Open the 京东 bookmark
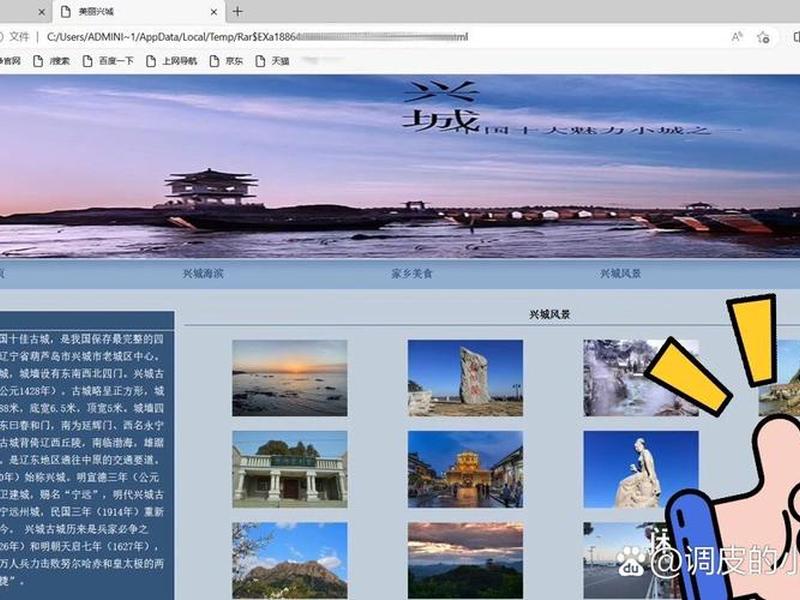The width and height of the screenshot is (800, 600). [227, 61]
